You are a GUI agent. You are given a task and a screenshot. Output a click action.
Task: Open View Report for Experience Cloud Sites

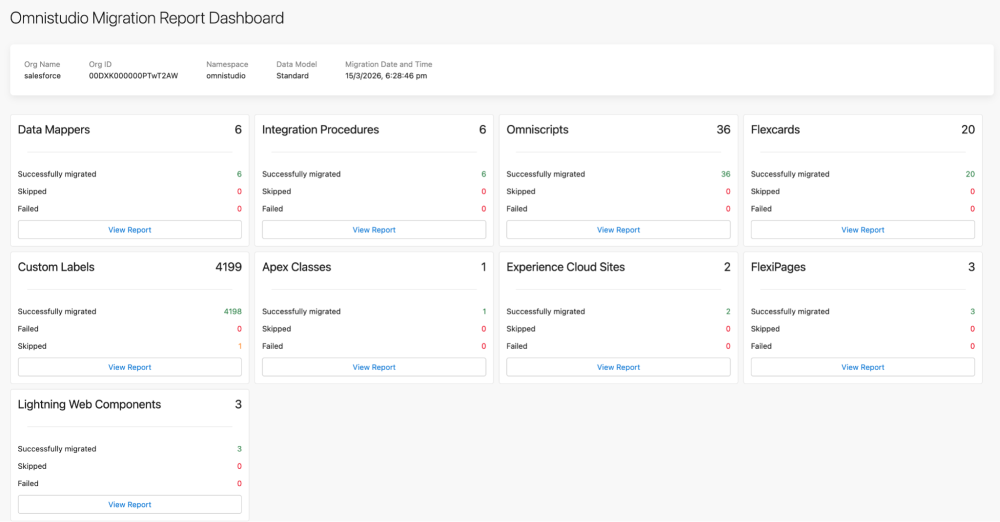[618, 367]
